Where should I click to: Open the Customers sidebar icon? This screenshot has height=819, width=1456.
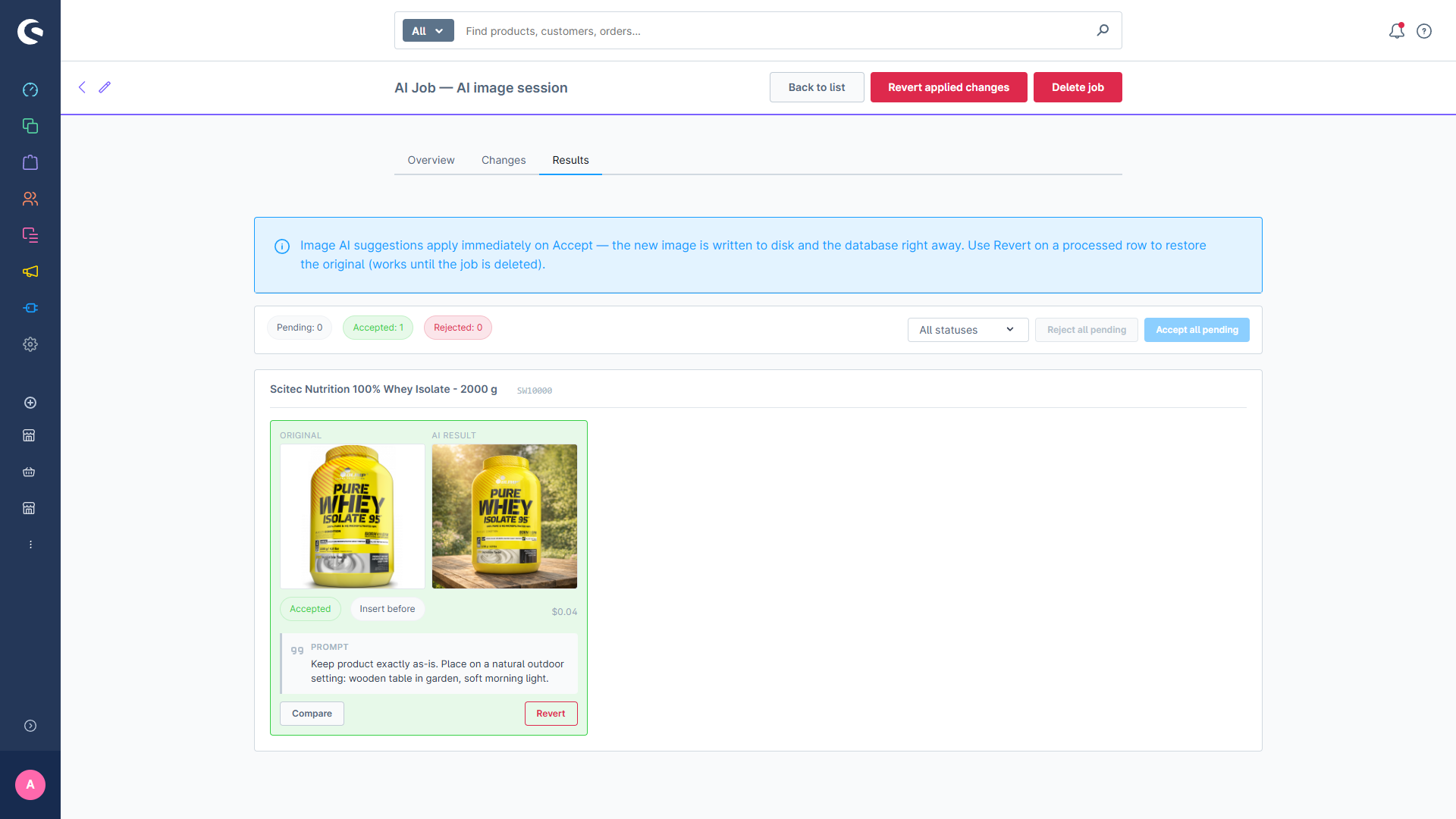click(x=30, y=199)
